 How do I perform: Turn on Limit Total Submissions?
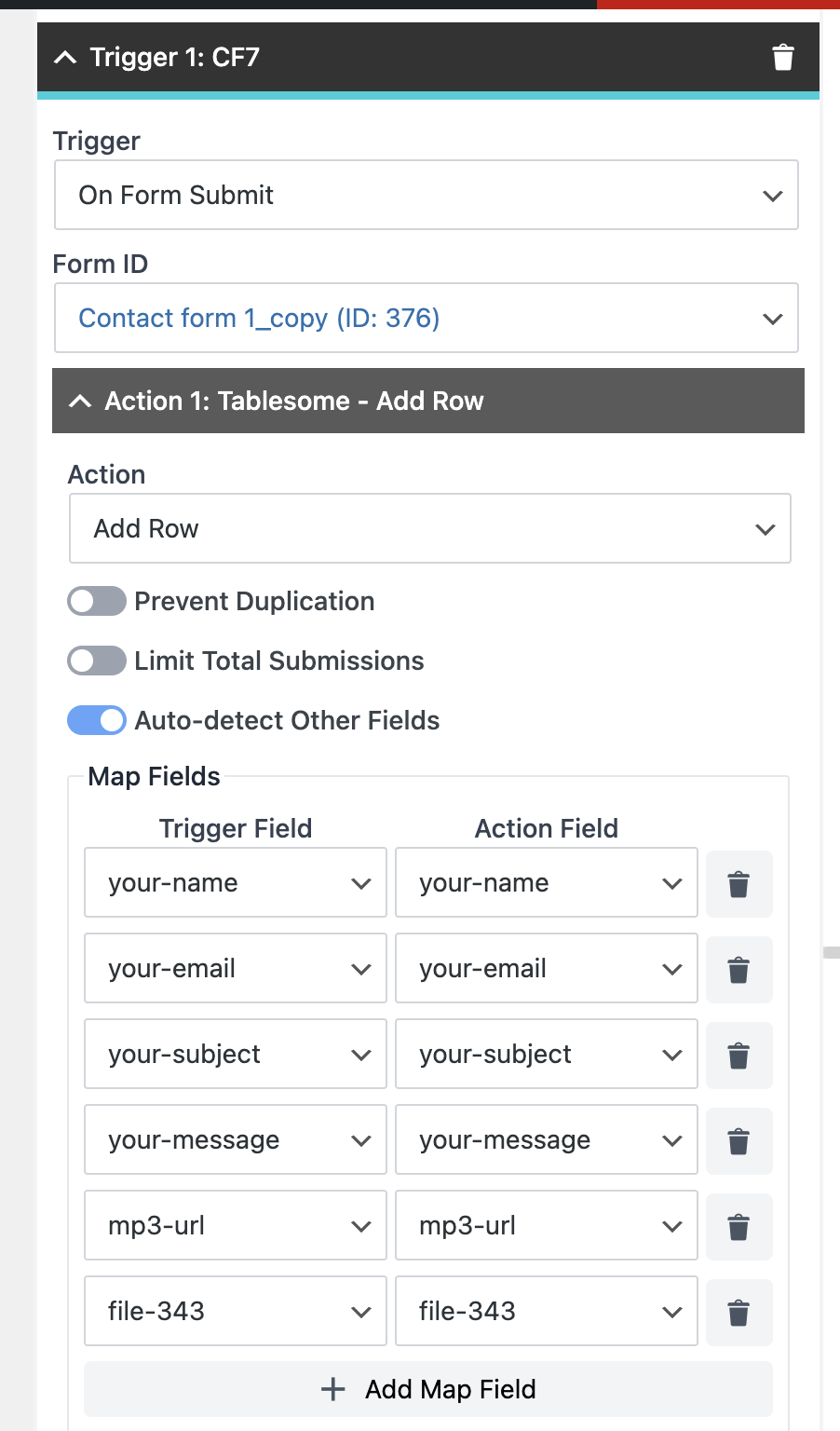coord(97,661)
